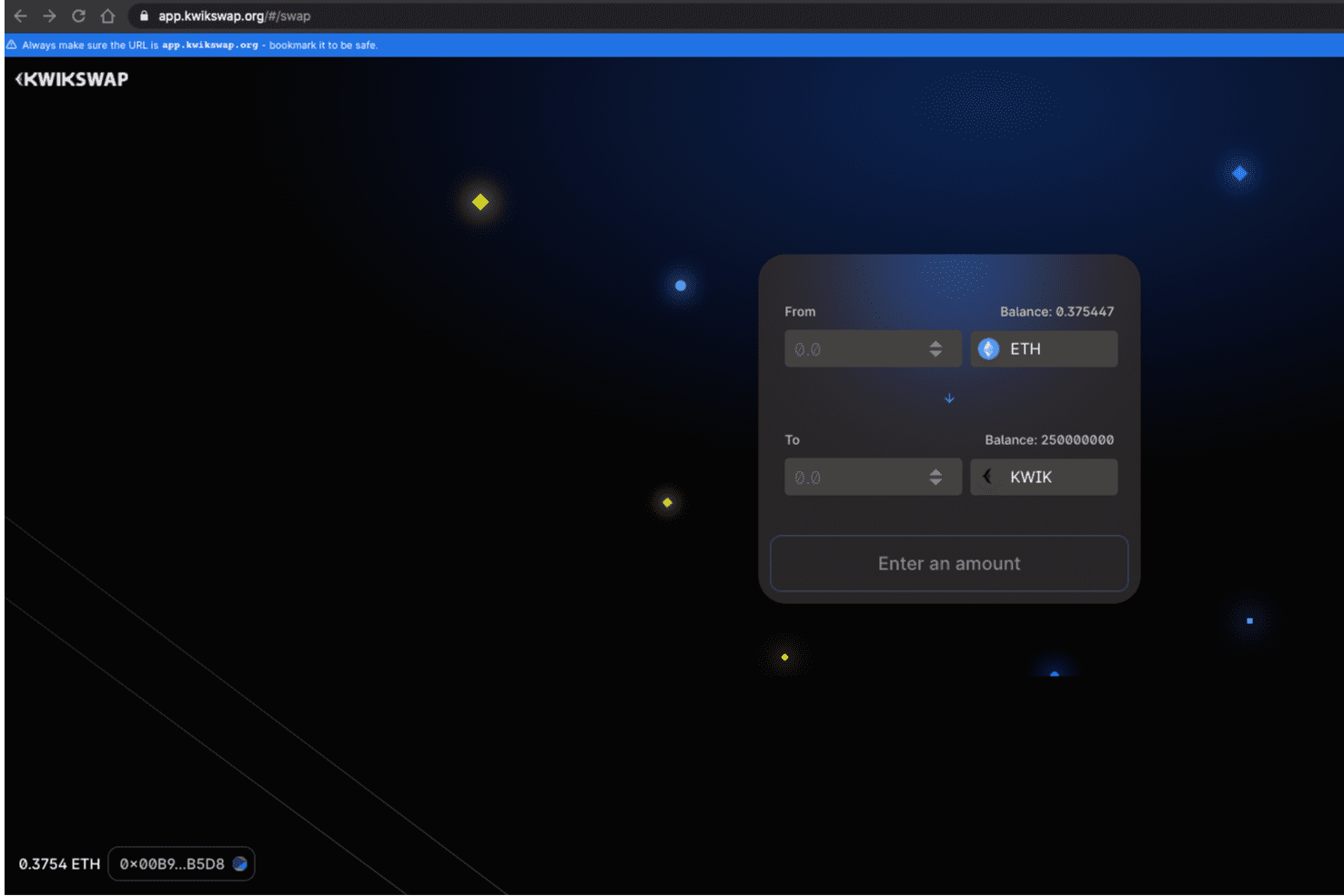Increase the To amount with up stepper

point(935,472)
